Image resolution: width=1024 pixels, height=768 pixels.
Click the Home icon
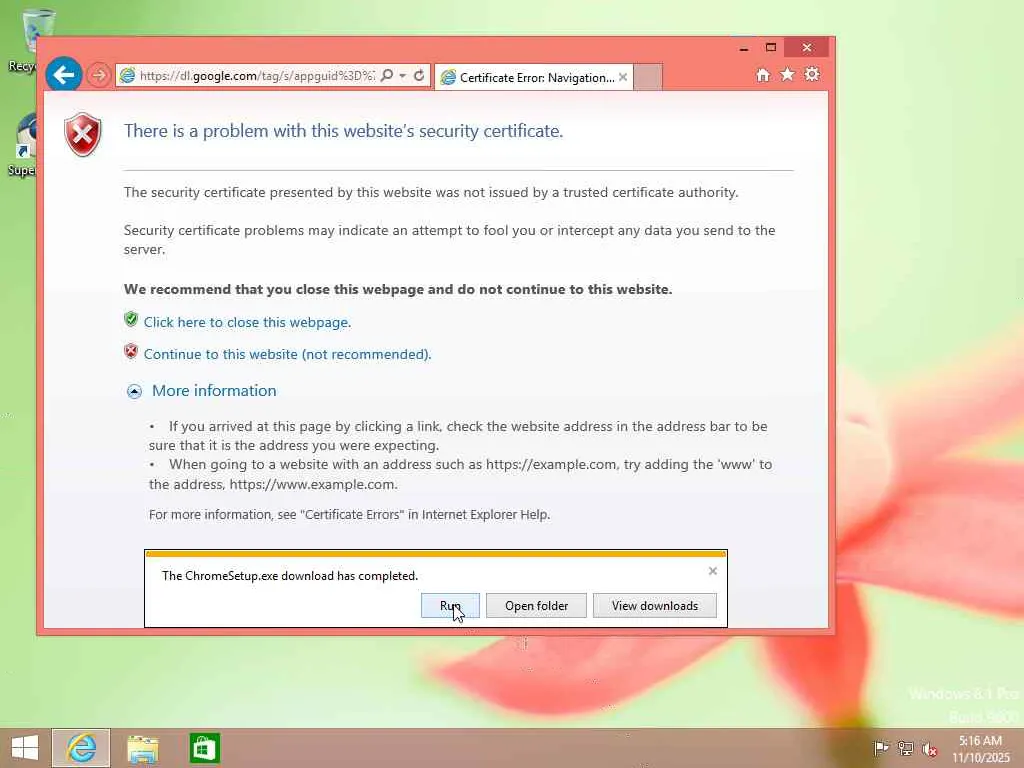(x=763, y=74)
